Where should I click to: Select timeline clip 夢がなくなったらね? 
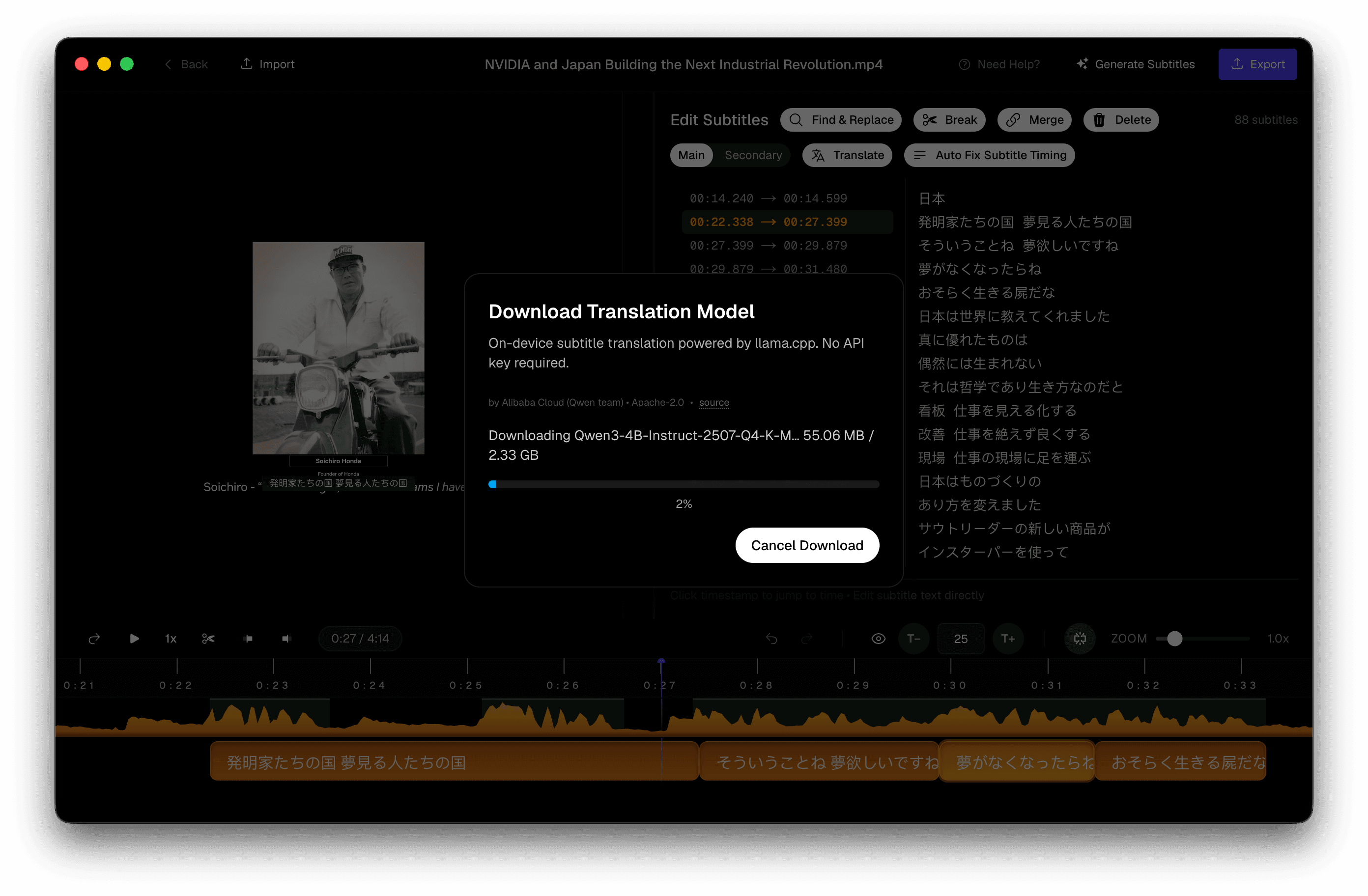pyautogui.click(x=1017, y=761)
